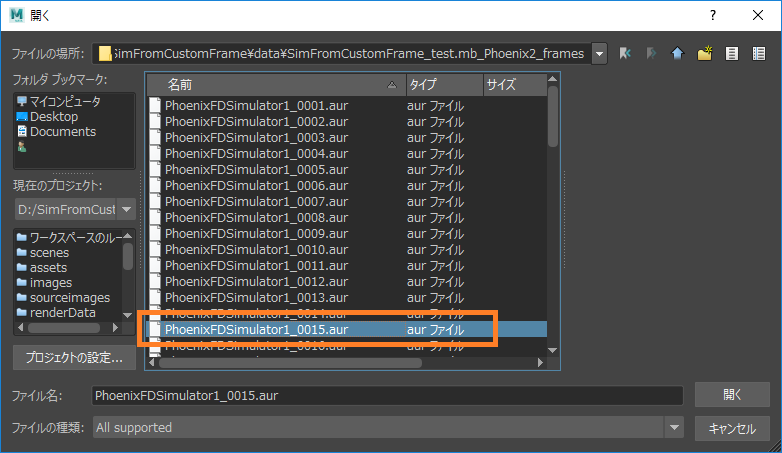Open the scenes project folder
The width and height of the screenshot is (782, 453).
pyautogui.click(x=42, y=252)
